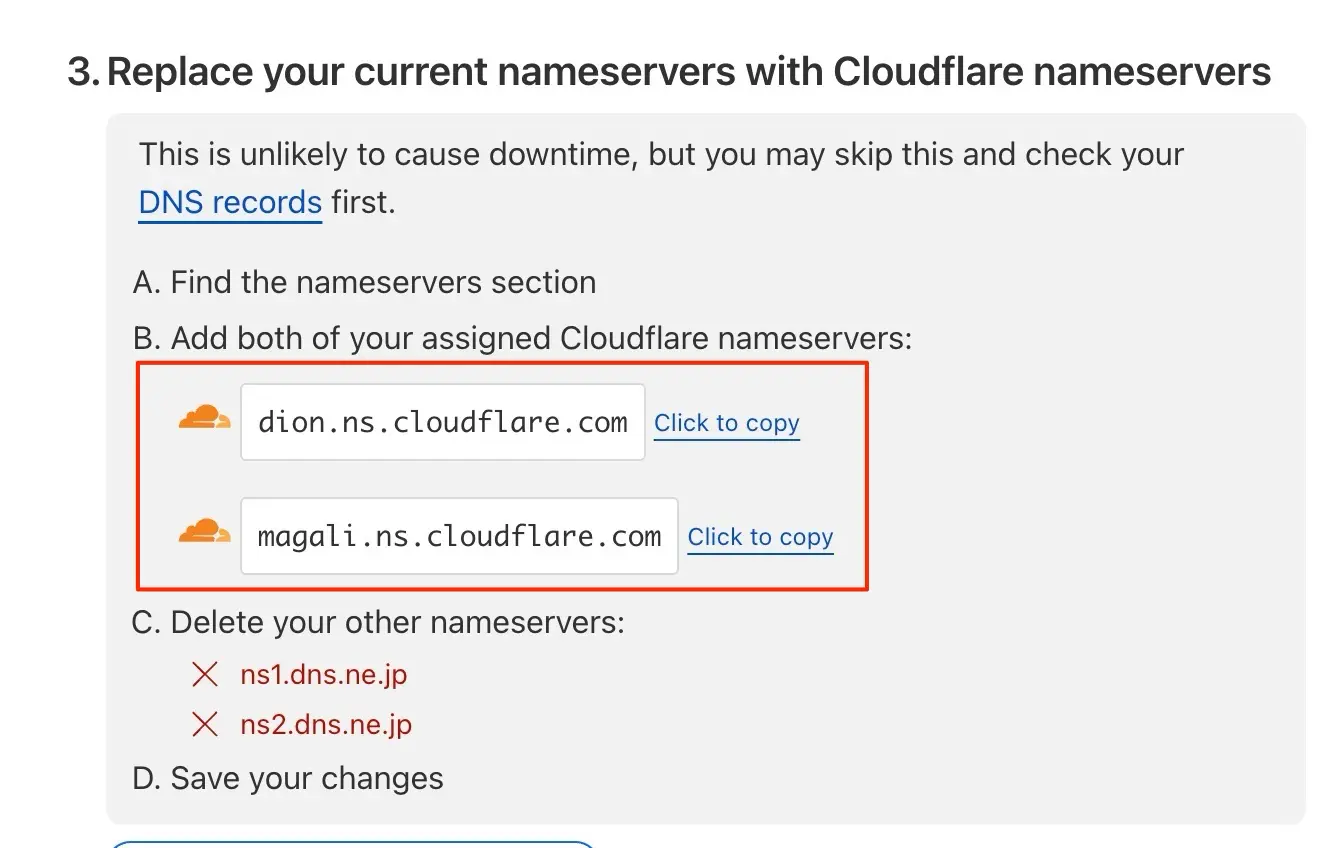
Task: Click the red X icon next to ns2.dns.ne.jp
Action: (x=205, y=725)
